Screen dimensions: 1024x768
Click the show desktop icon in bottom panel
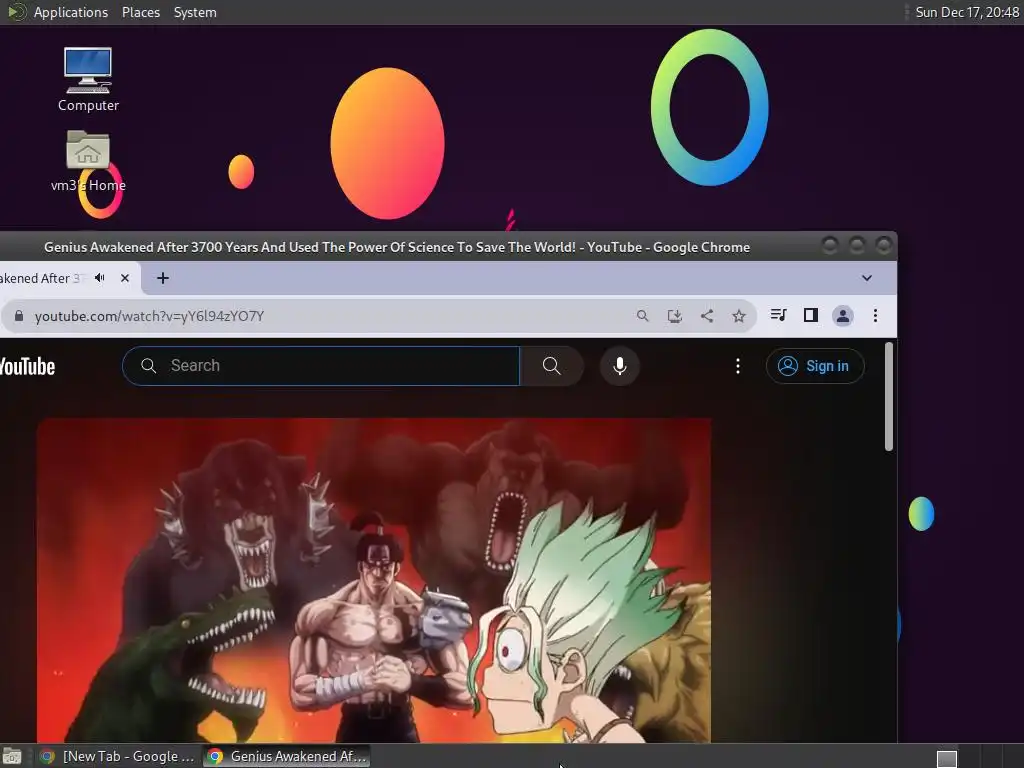pyautogui.click(x=12, y=757)
